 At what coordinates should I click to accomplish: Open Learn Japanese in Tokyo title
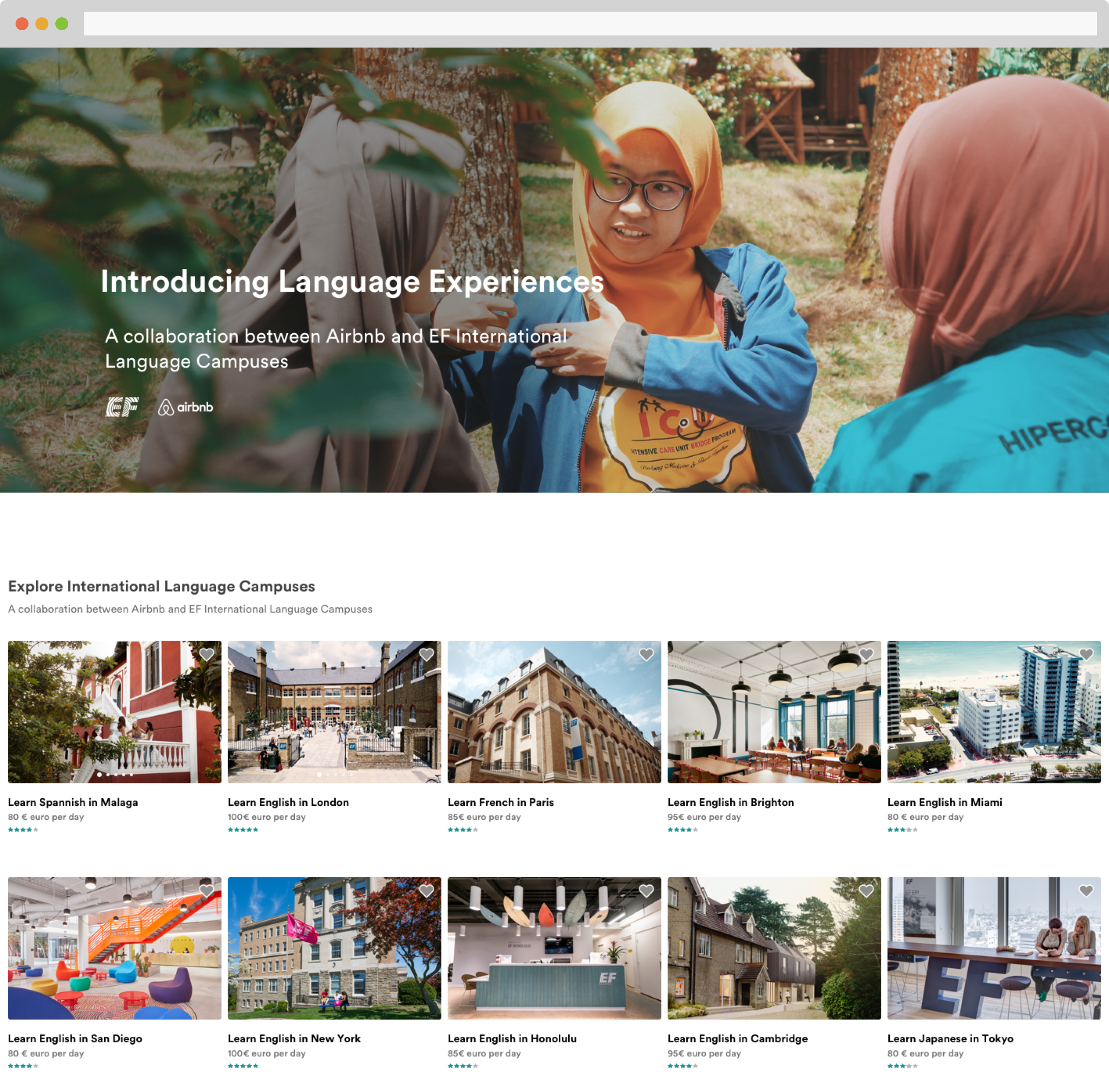point(950,1038)
